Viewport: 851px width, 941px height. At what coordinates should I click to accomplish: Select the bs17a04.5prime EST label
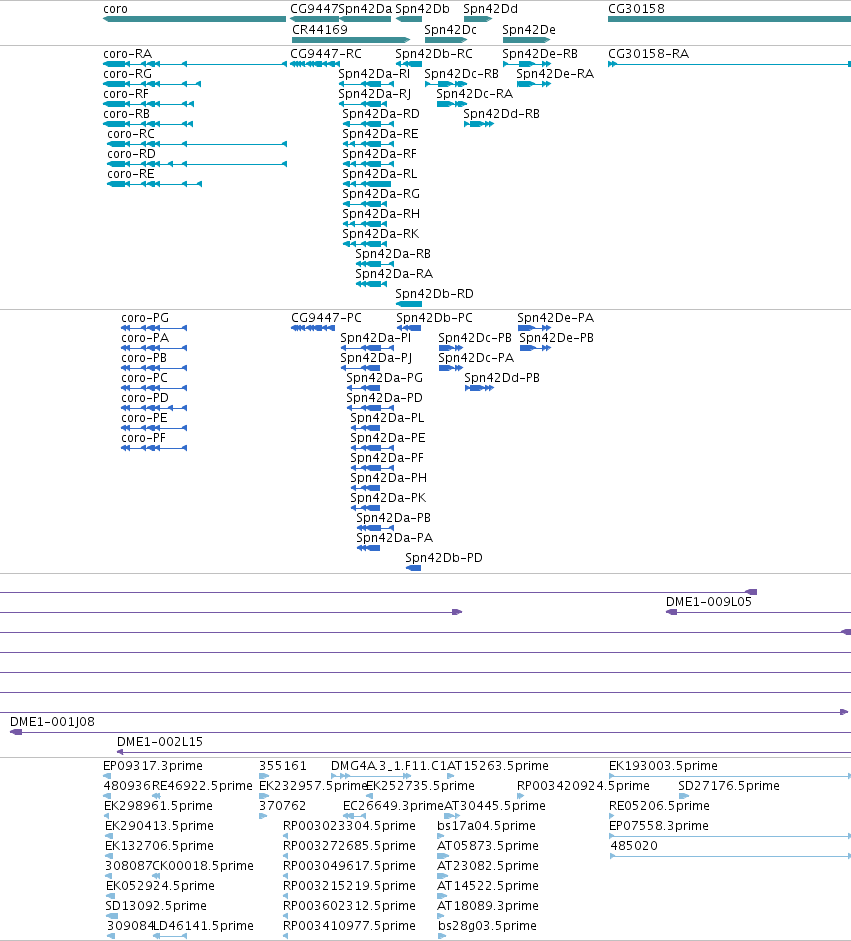click(487, 826)
